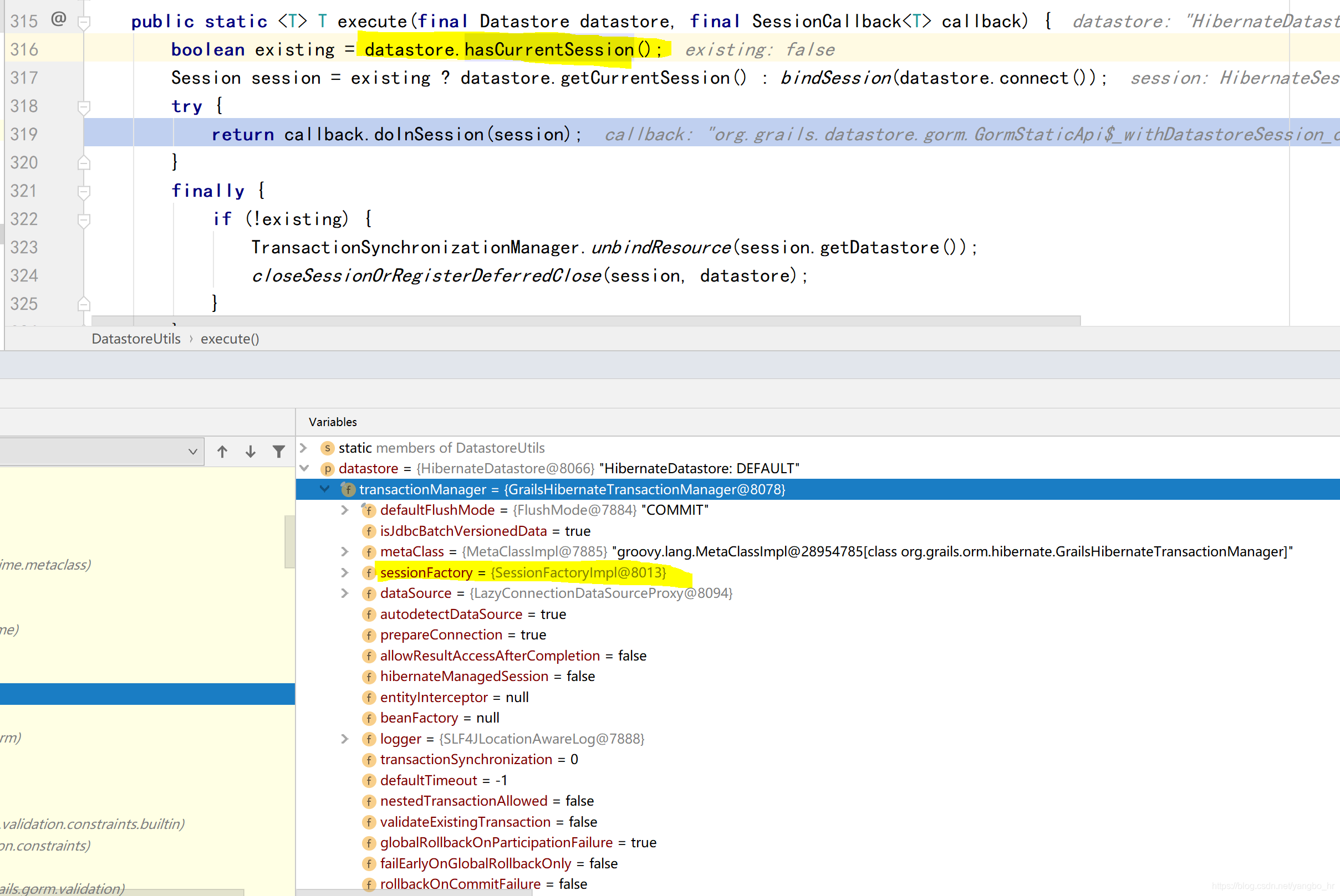Click the override marker on line 315

tap(58, 20)
